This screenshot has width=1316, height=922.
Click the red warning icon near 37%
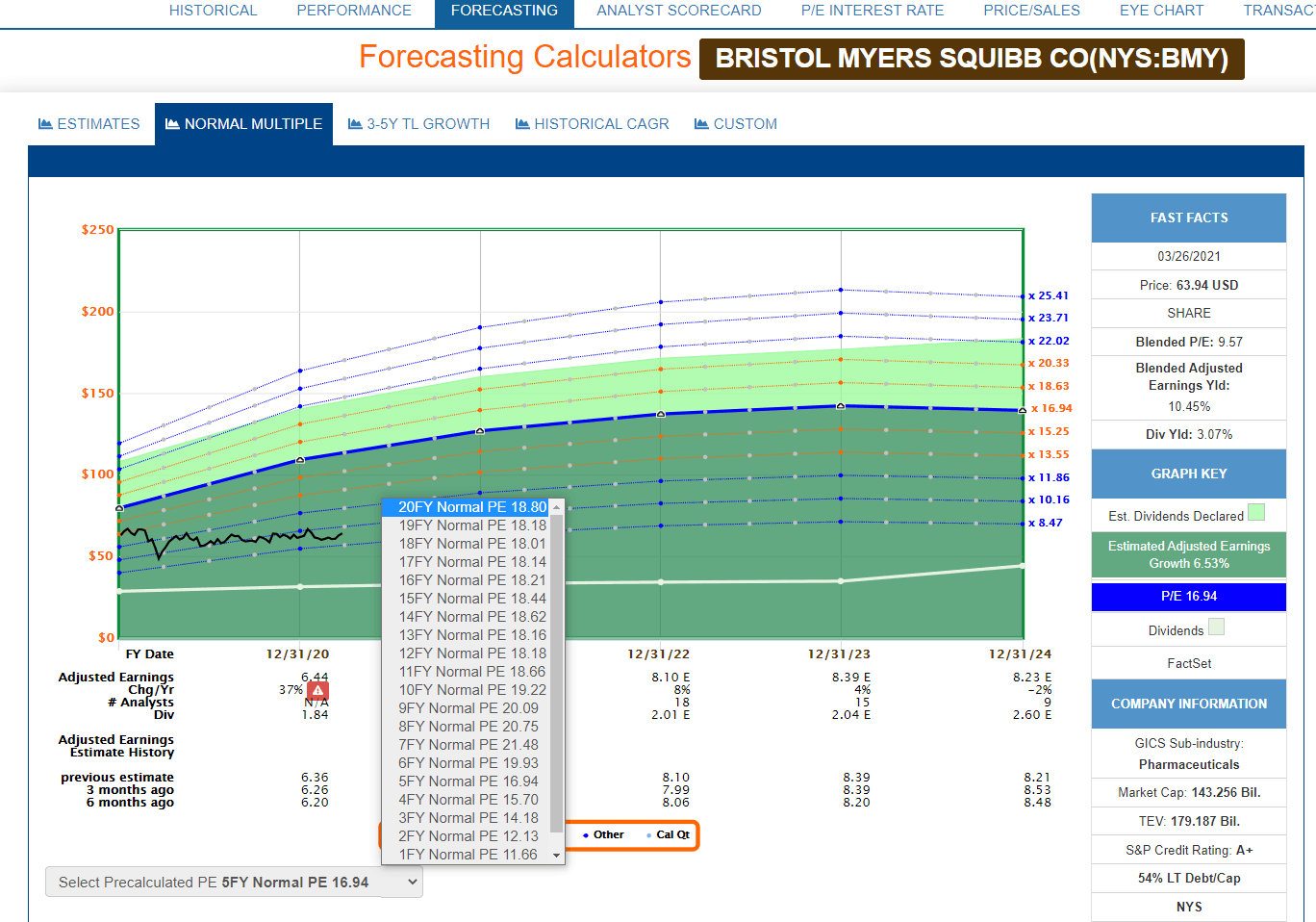click(317, 690)
